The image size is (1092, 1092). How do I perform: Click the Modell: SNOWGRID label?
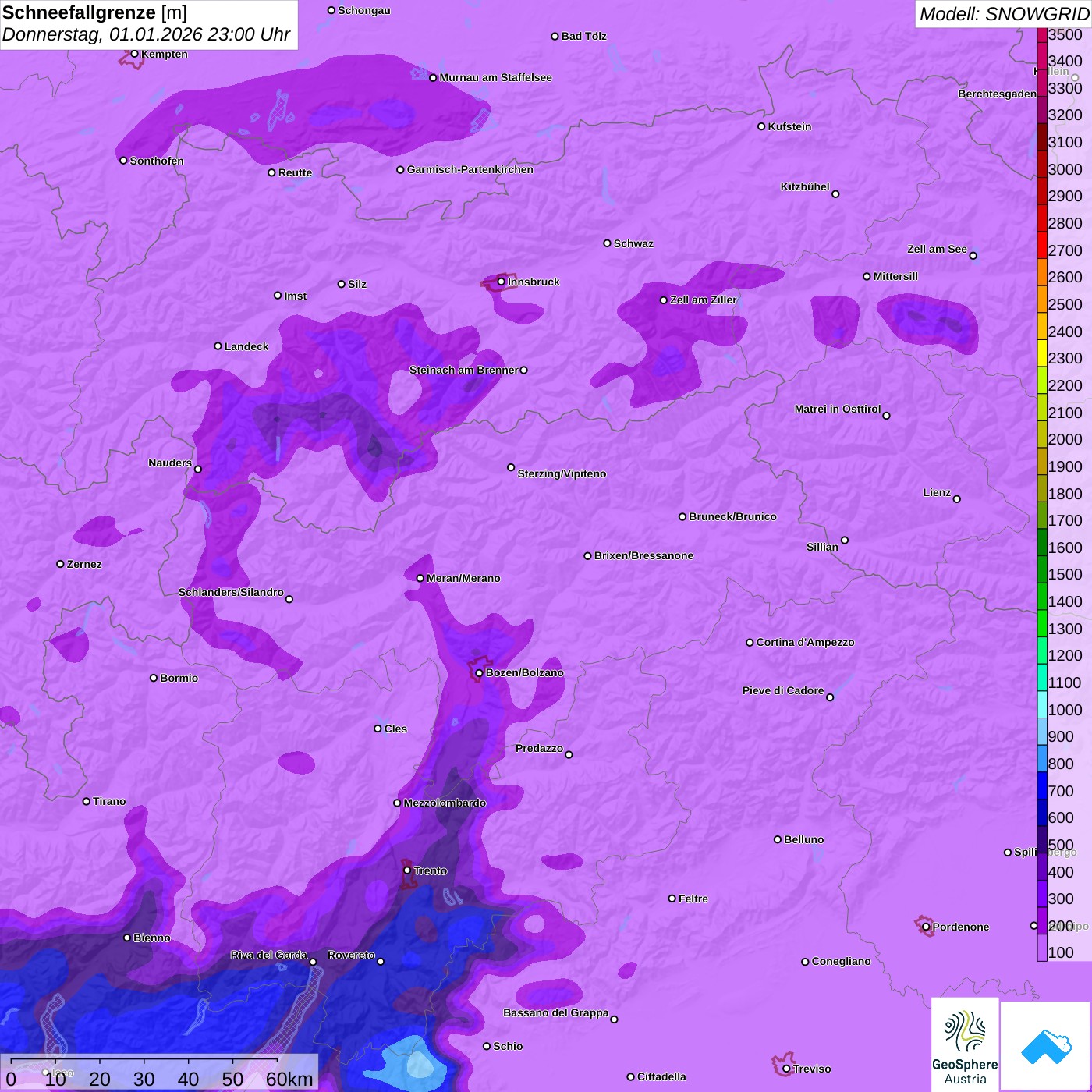(x=1004, y=14)
